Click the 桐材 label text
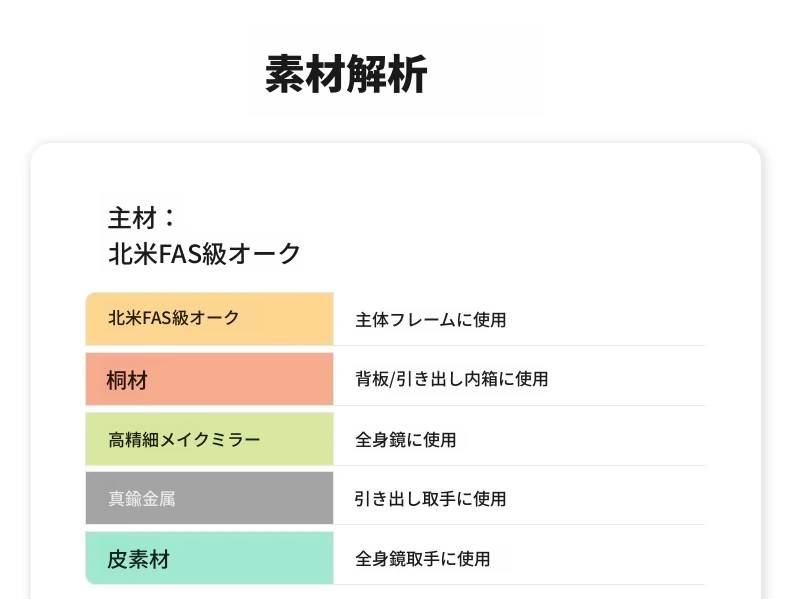The image size is (790, 599). click(x=127, y=380)
